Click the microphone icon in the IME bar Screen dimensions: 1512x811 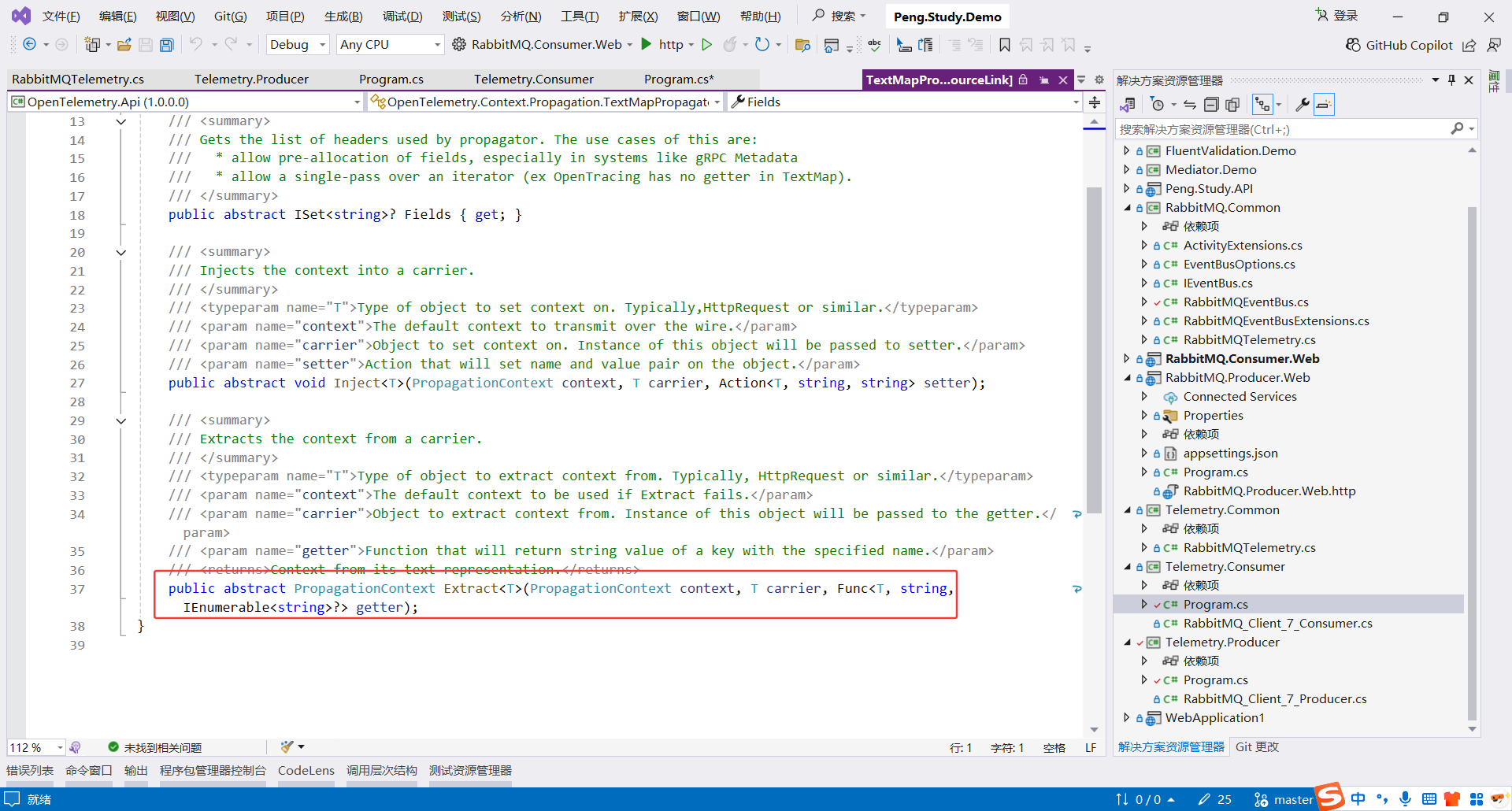click(x=1406, y=799)
